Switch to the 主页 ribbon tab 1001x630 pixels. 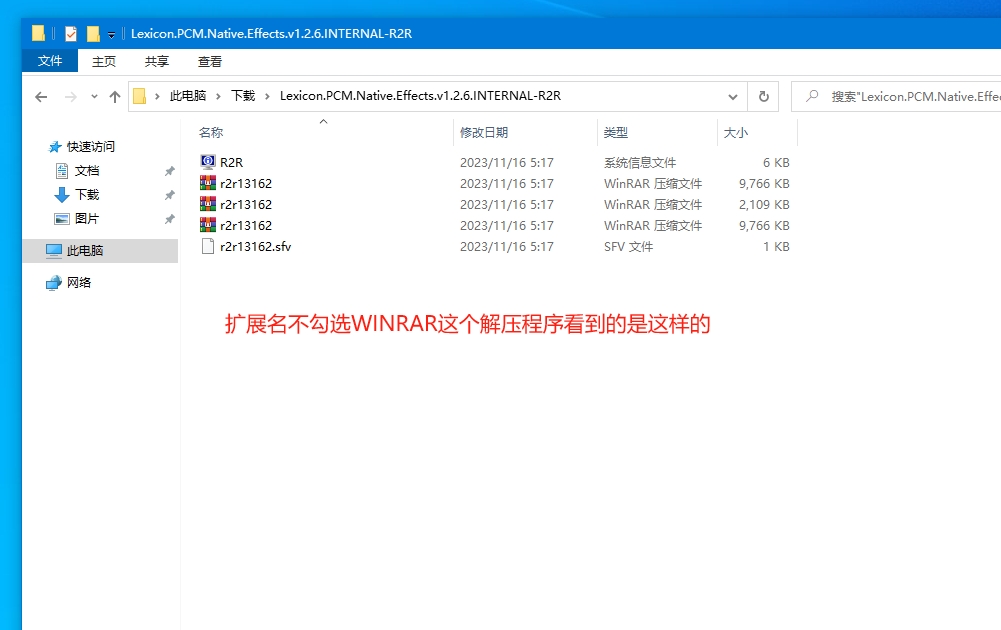[104, 61]
